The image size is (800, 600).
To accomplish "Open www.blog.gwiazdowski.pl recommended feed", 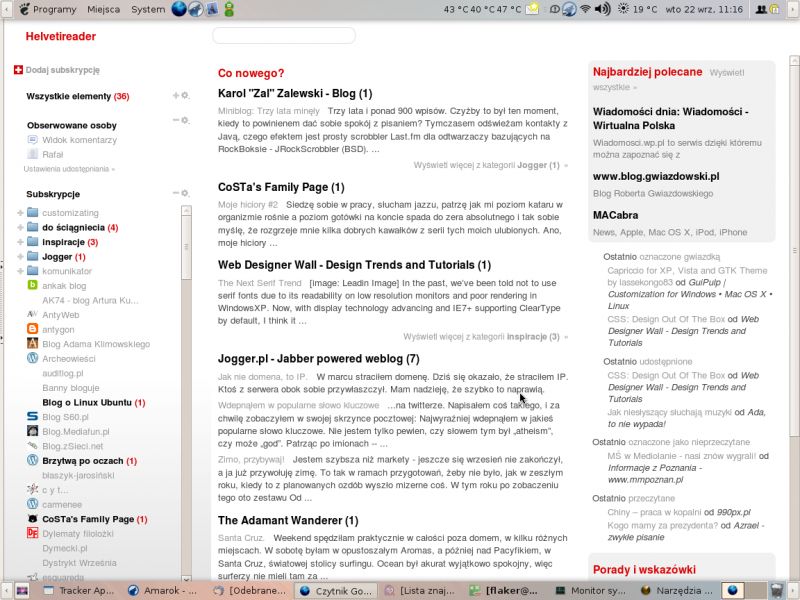I will pos(656,177).
